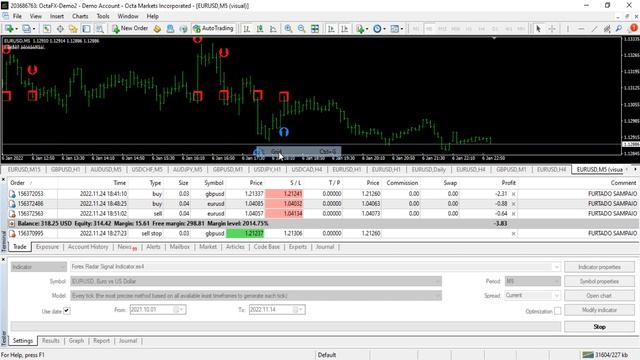Open the Help menu

click(x=152, y=16)
